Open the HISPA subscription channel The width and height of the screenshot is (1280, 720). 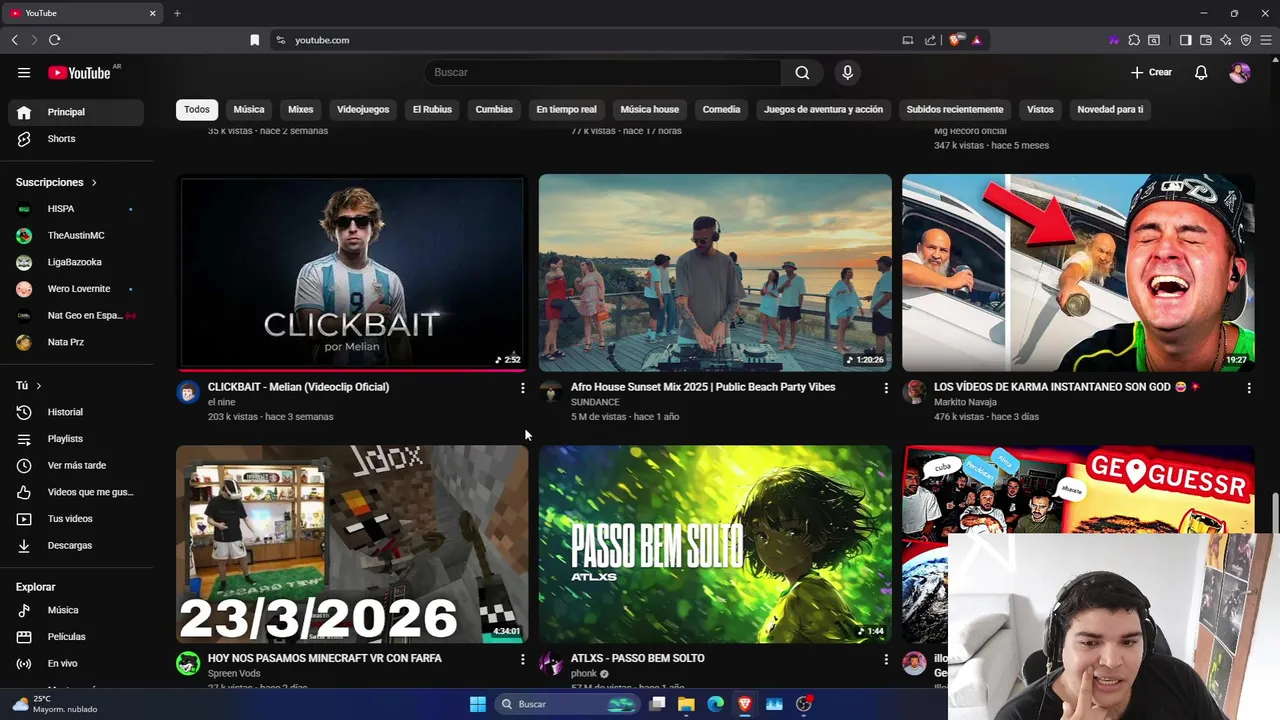(76, 209)
